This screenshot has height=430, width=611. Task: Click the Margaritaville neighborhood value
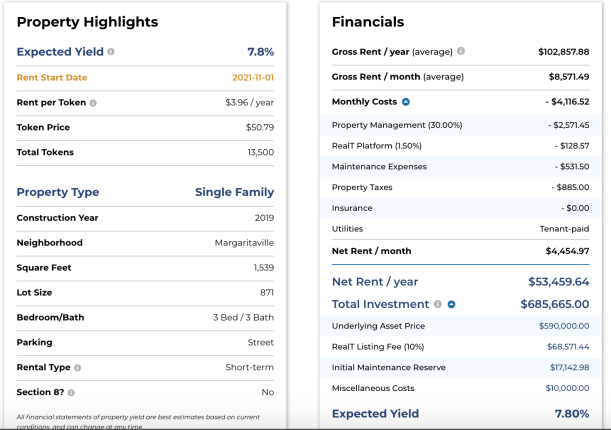click(244, 243)
